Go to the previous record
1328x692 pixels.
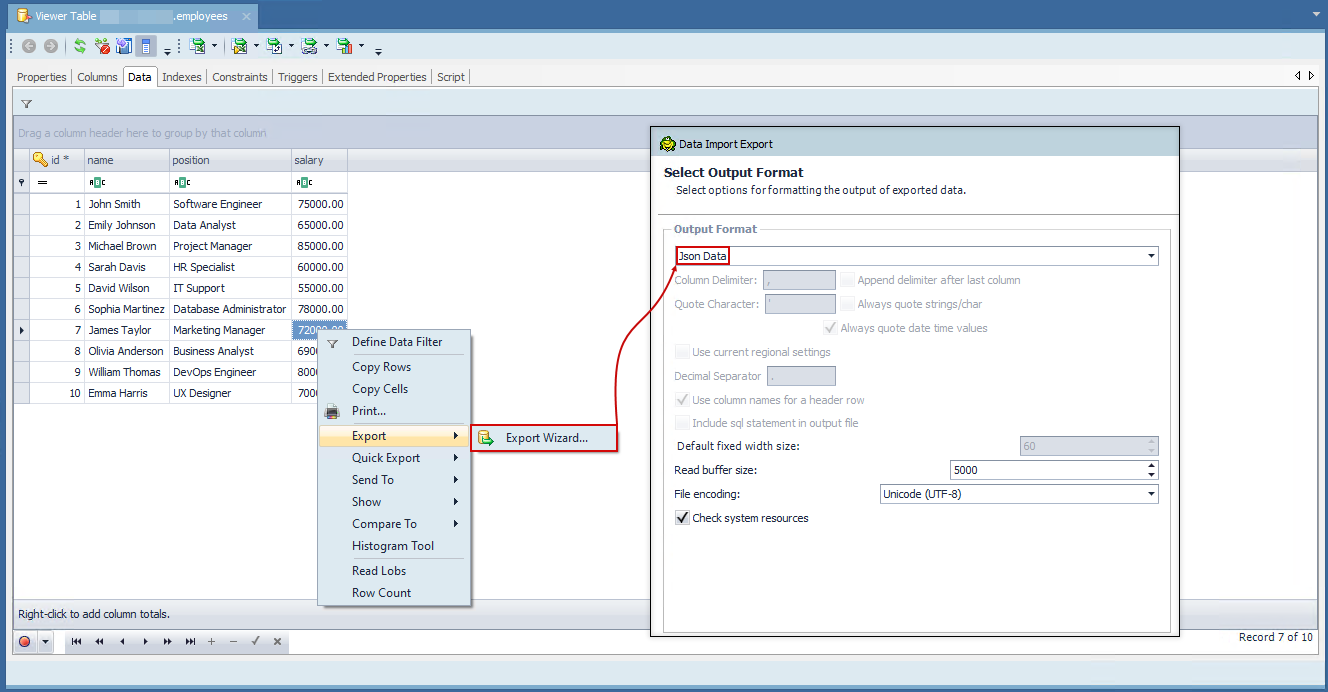click(x=122, y=642)
